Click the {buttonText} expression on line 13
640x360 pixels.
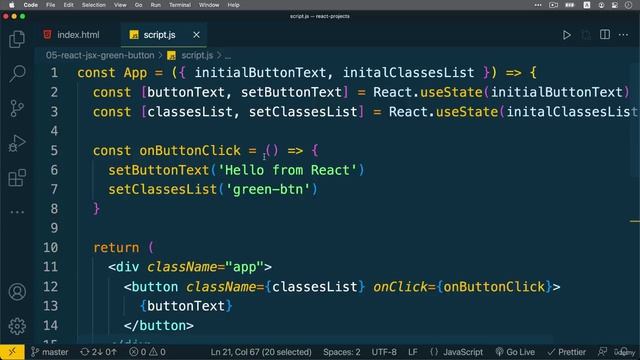click(186, 306)
